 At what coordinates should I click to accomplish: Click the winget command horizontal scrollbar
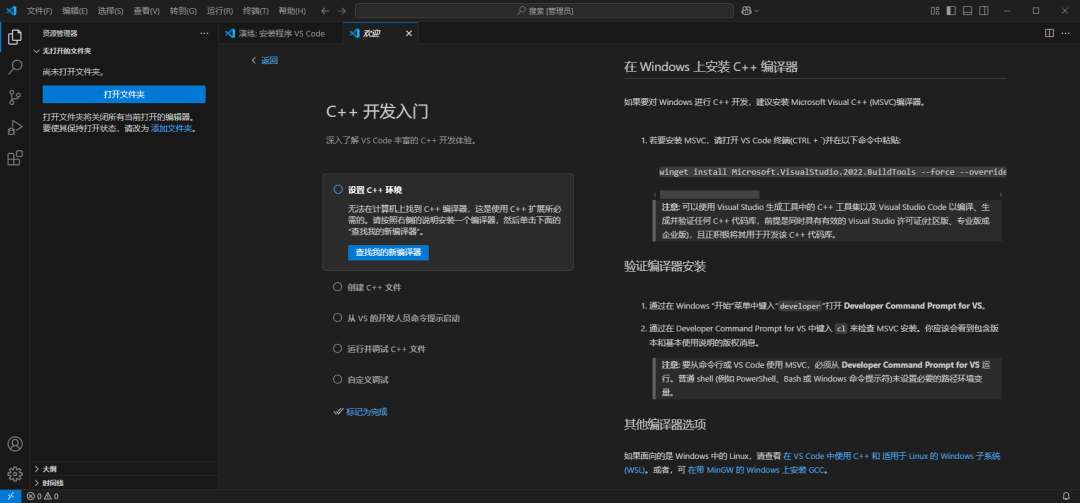click(x=709, y=195)
